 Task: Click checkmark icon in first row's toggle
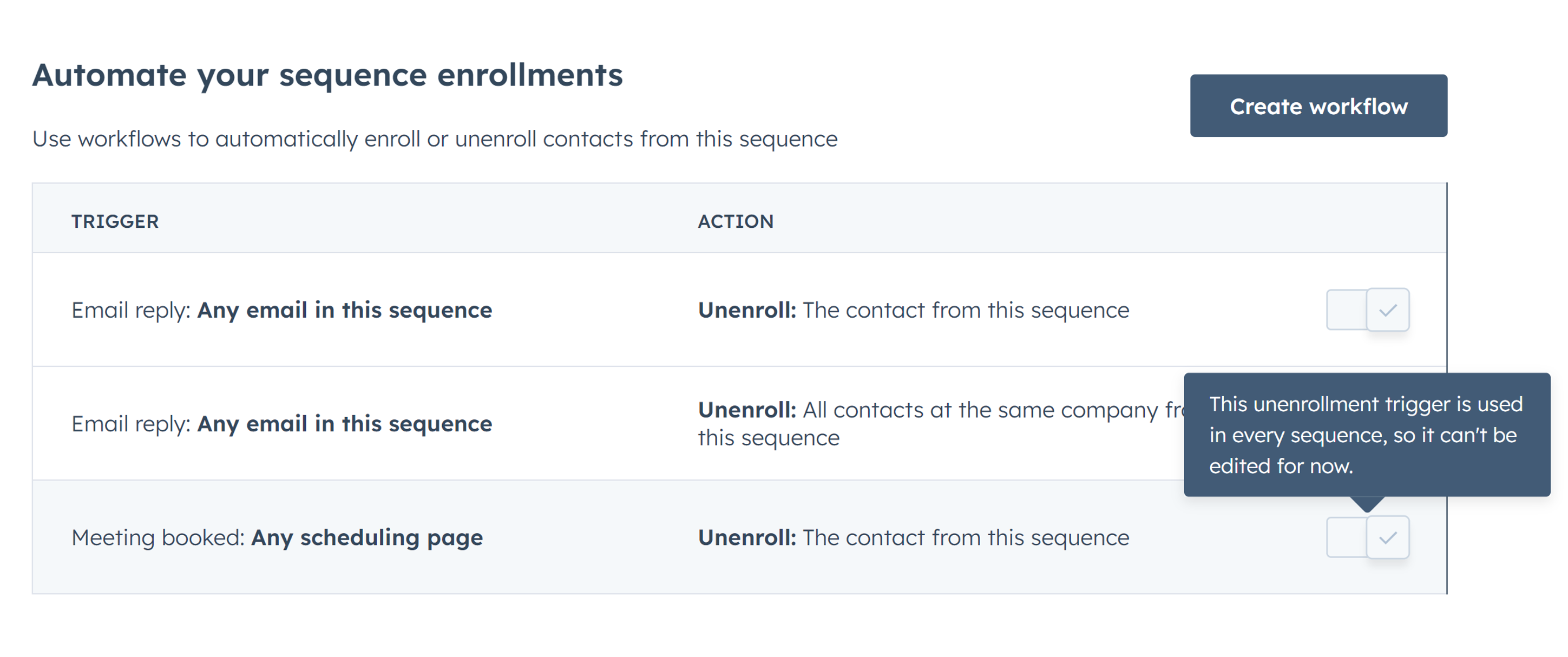[1387, 311]
